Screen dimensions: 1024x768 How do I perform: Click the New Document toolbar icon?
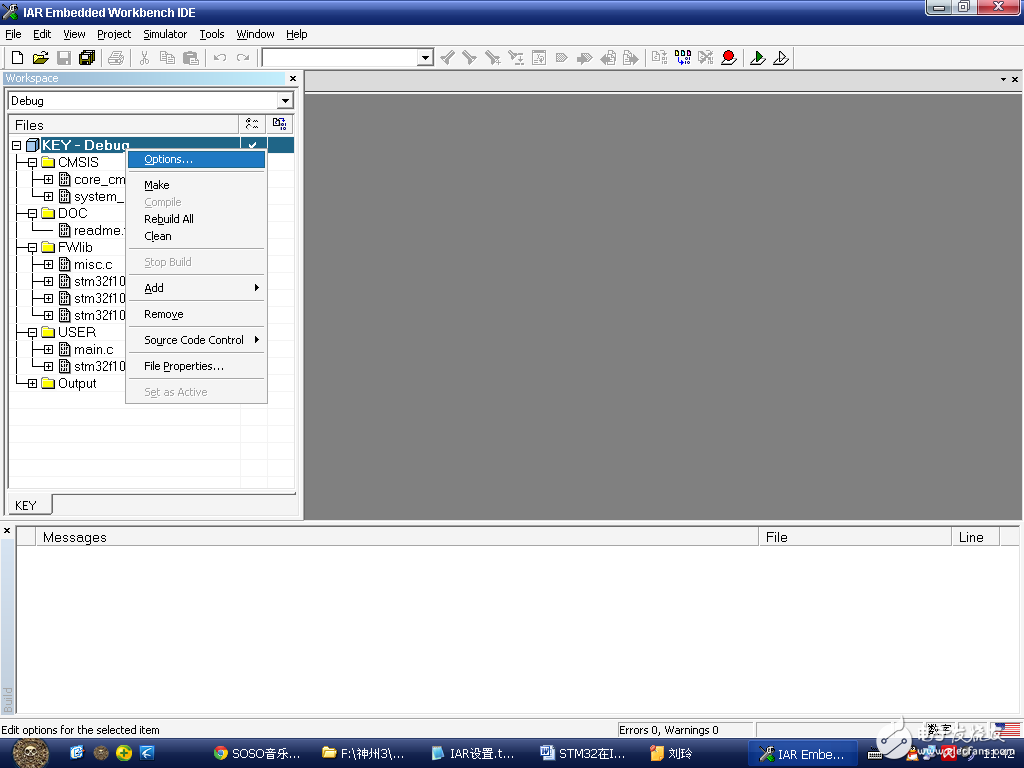[x=17, y=58]
